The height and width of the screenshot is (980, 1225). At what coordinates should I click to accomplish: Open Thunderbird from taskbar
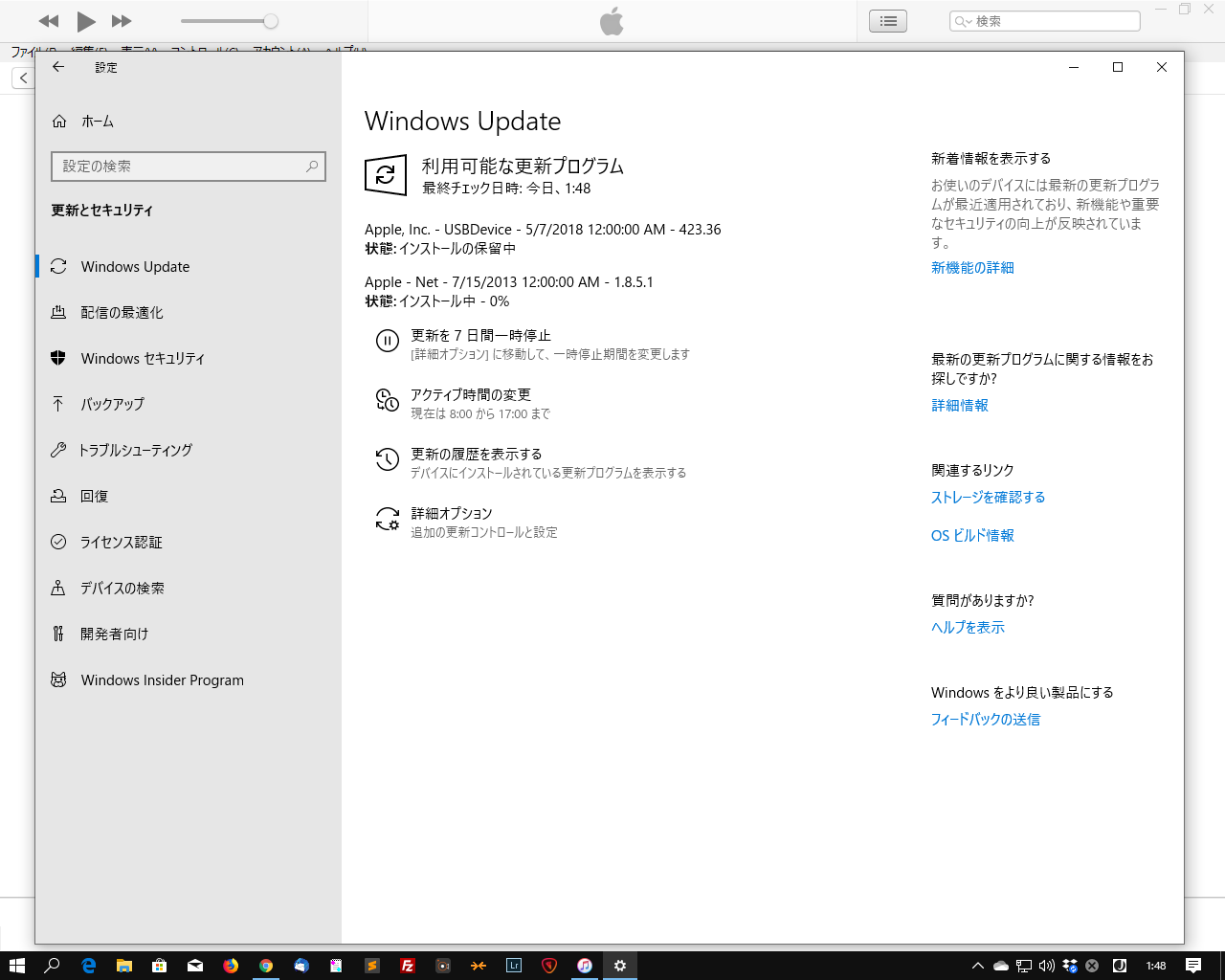tap(301, 966)
